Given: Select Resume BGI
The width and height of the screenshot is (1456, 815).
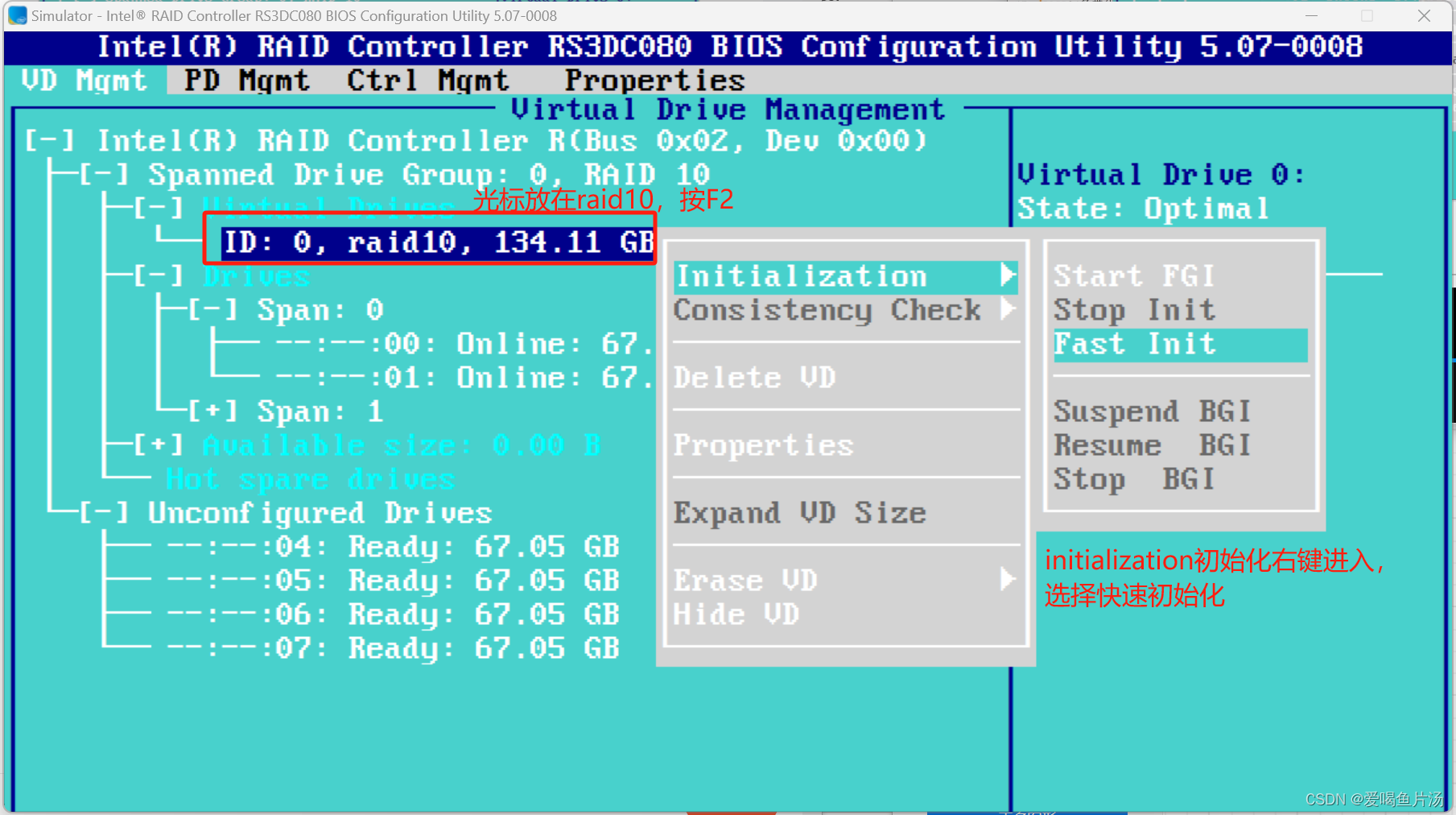Looking at the screenshot, I should click(x=1153, y=445).
